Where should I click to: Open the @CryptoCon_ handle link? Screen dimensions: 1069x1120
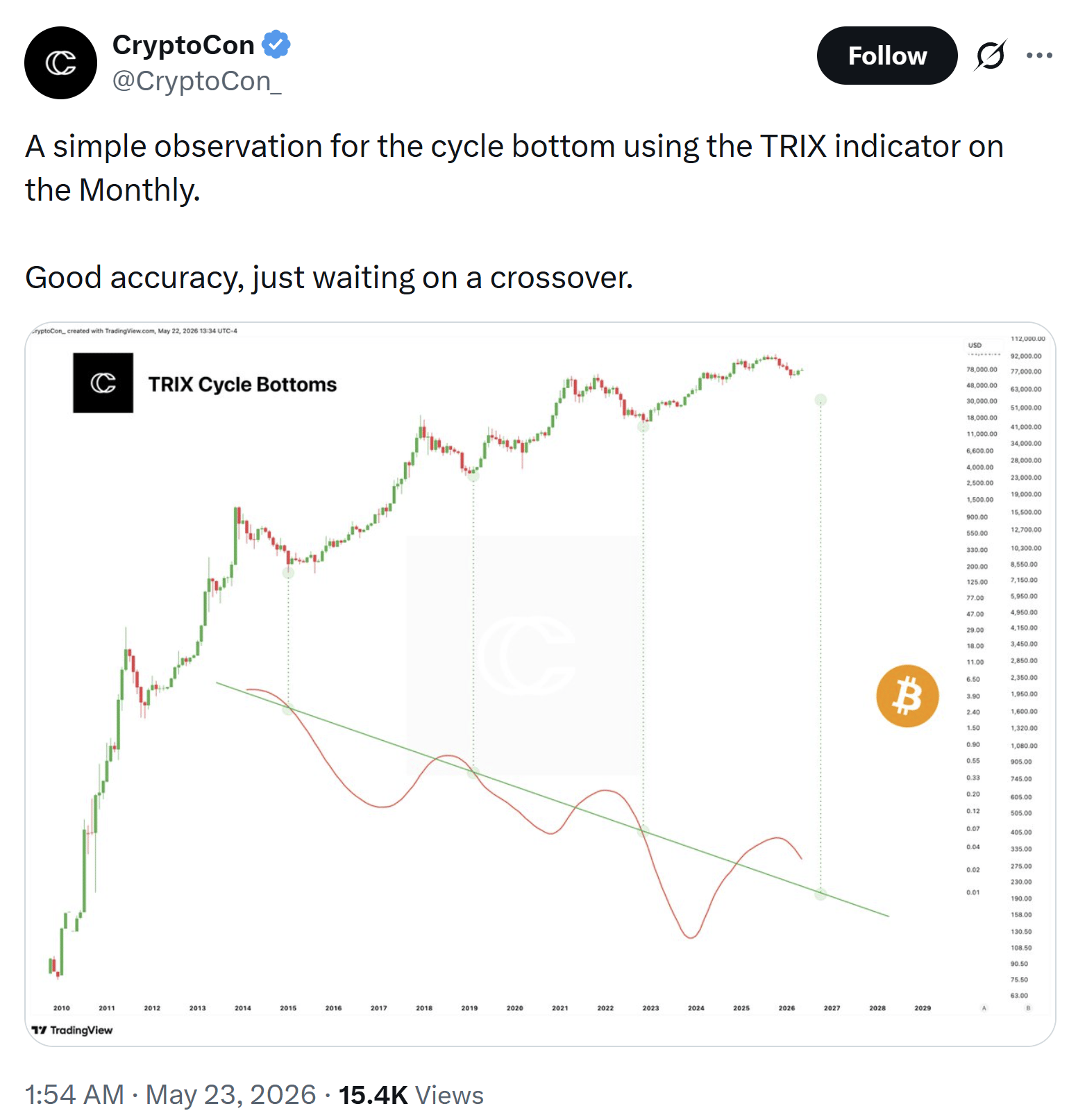click(197, 81)
